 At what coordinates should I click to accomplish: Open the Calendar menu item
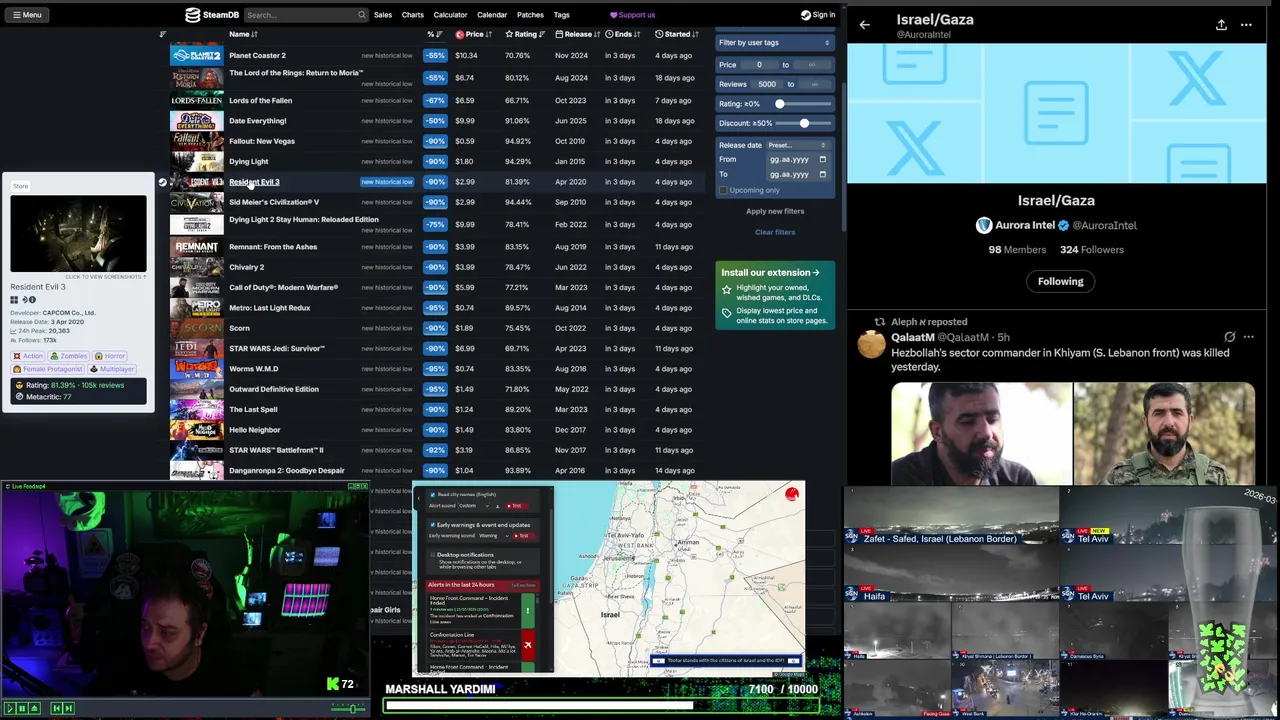click(x=492, y=15)
